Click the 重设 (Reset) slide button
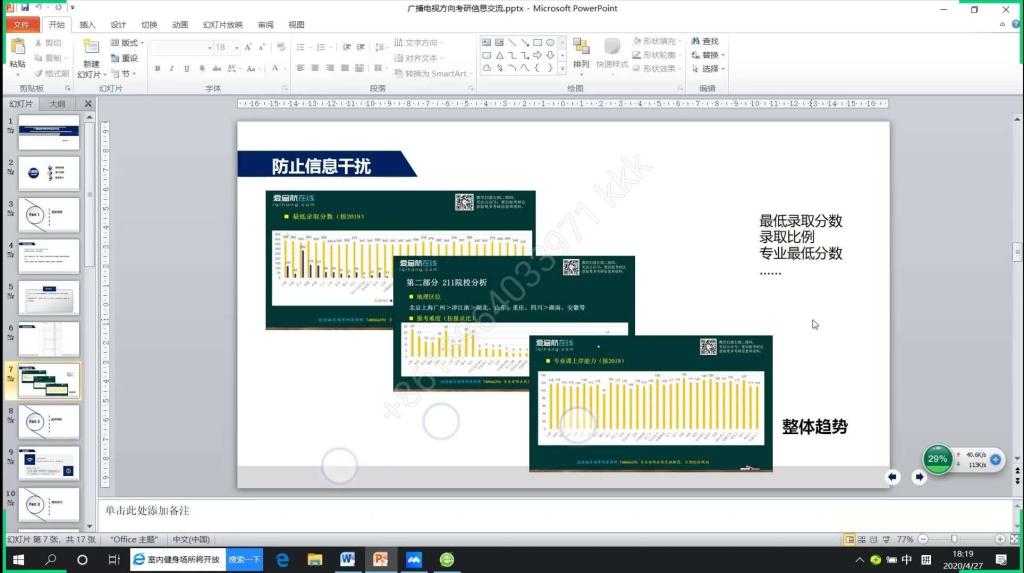Viewport: 1024px width, 573px height. pos(125,58)
